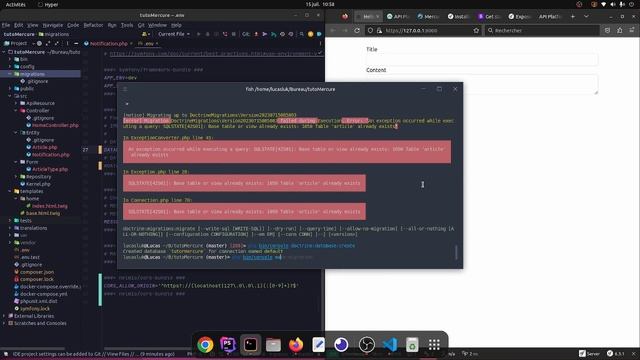Open the Firefox extensions icon

(620, 30)
